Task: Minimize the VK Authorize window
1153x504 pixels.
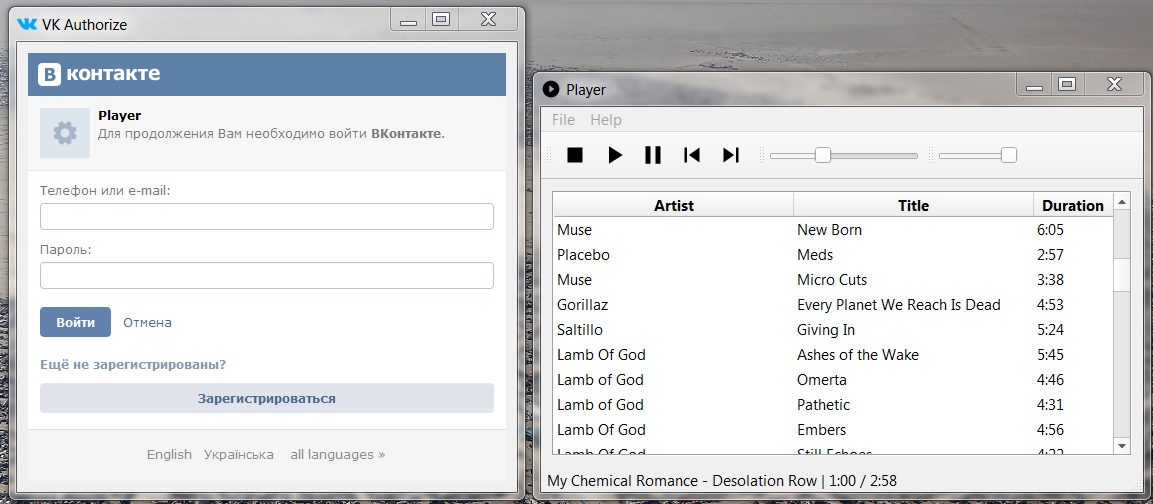Action: (408, 20)
